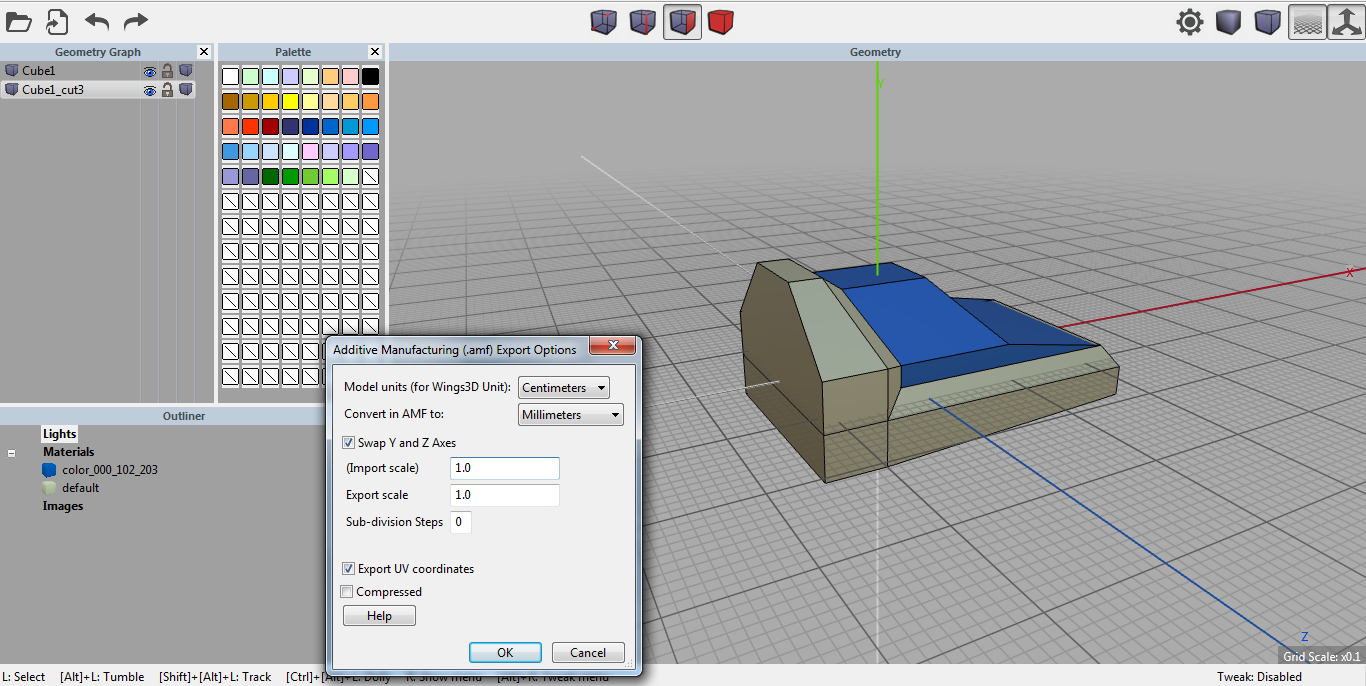Pick the brown palette swatch
The width and height of the screenshot is (1366, 686).
[230, 101]
